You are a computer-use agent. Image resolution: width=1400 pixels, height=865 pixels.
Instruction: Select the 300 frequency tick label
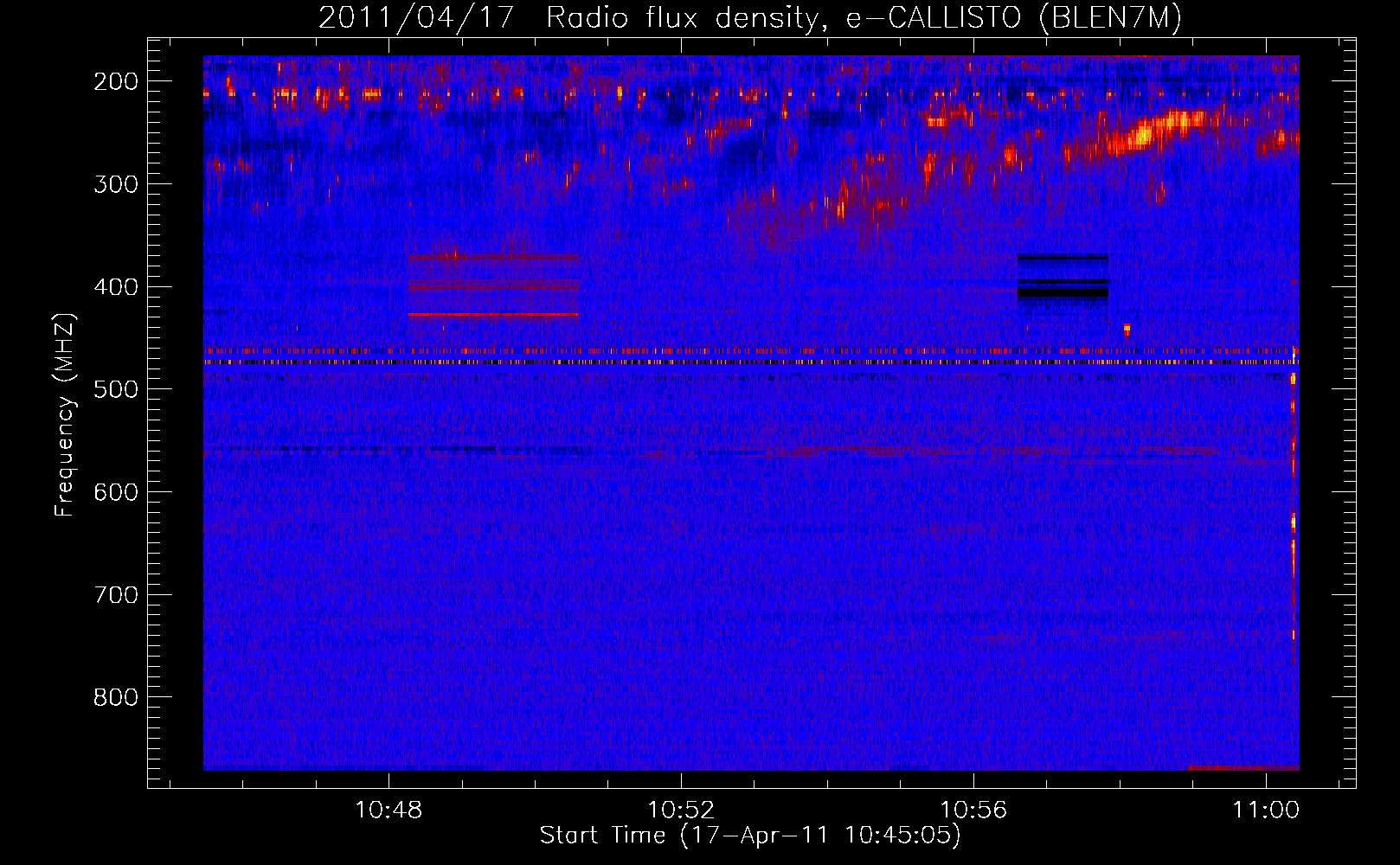tap(115, 184)
